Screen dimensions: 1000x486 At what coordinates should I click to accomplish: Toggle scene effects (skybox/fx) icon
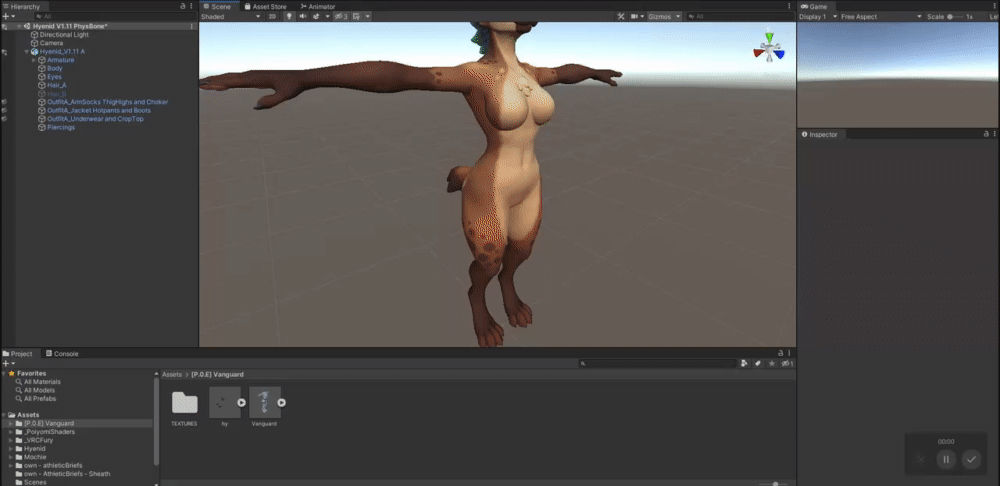pos(316,17)
